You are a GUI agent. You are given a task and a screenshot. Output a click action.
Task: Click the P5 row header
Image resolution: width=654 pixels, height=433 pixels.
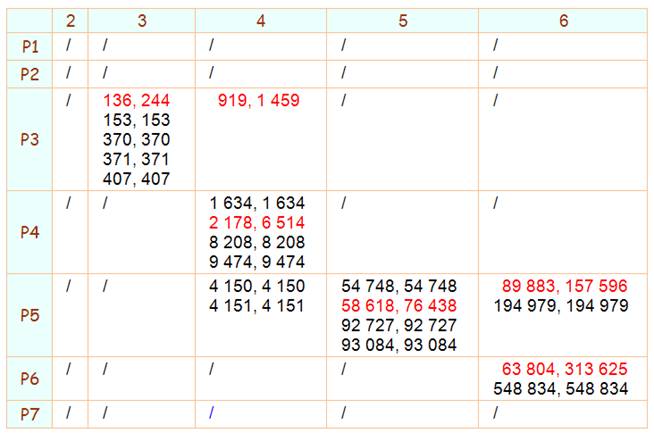(x=29, y=315)
